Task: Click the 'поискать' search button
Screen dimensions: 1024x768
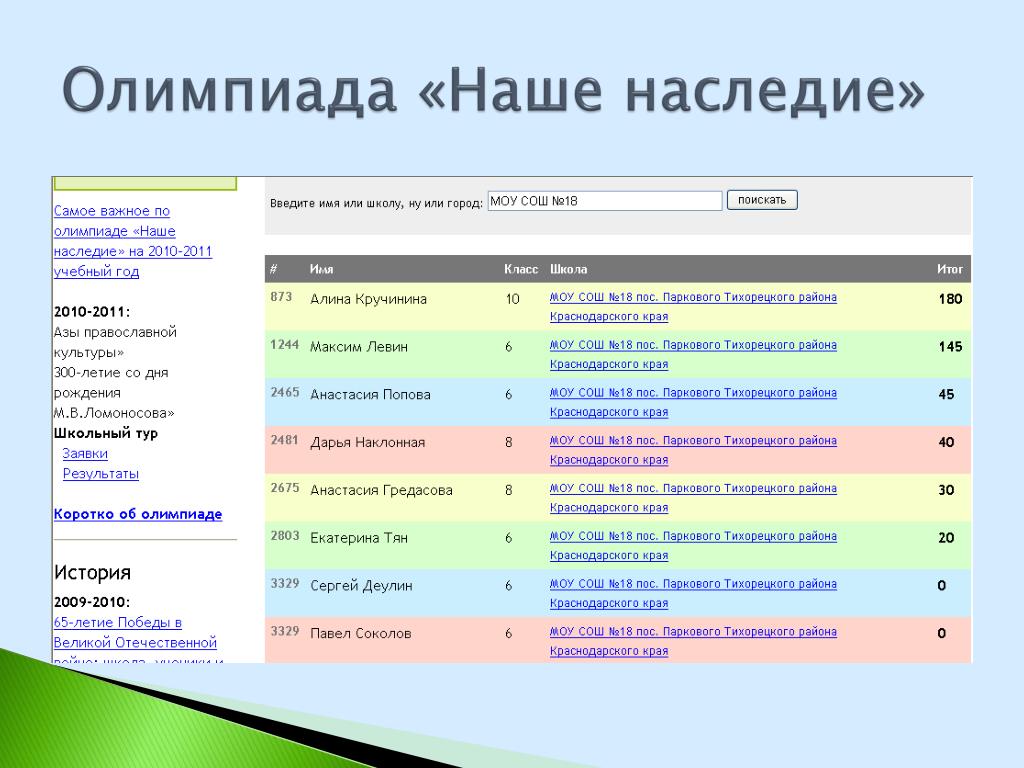Action: [x=762, y=200]
